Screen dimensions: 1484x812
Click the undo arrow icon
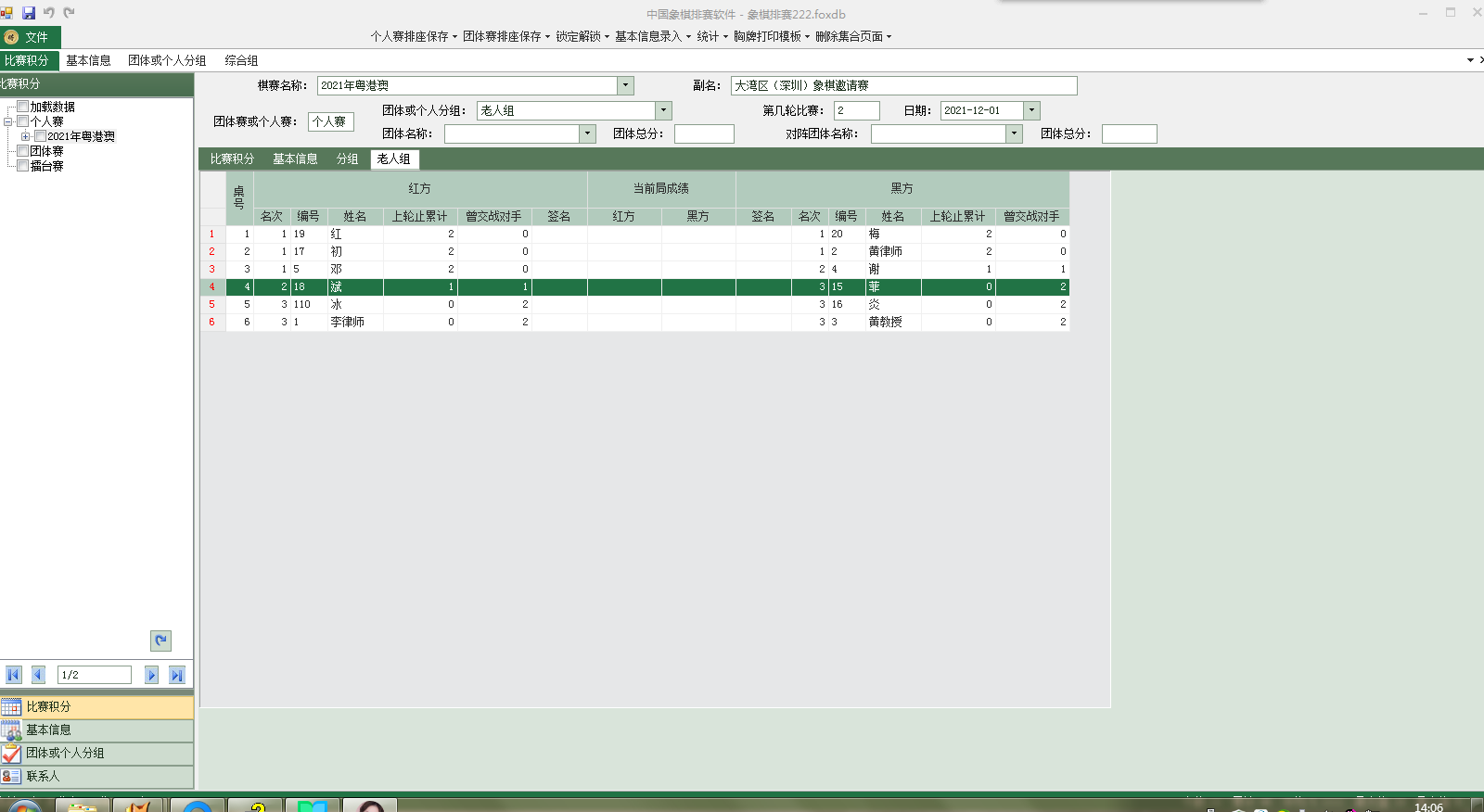pyautogui.click(x=49, y=13)
